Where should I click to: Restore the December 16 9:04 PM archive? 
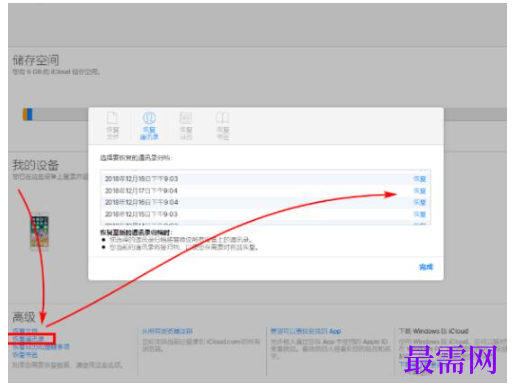pos(420,202)
